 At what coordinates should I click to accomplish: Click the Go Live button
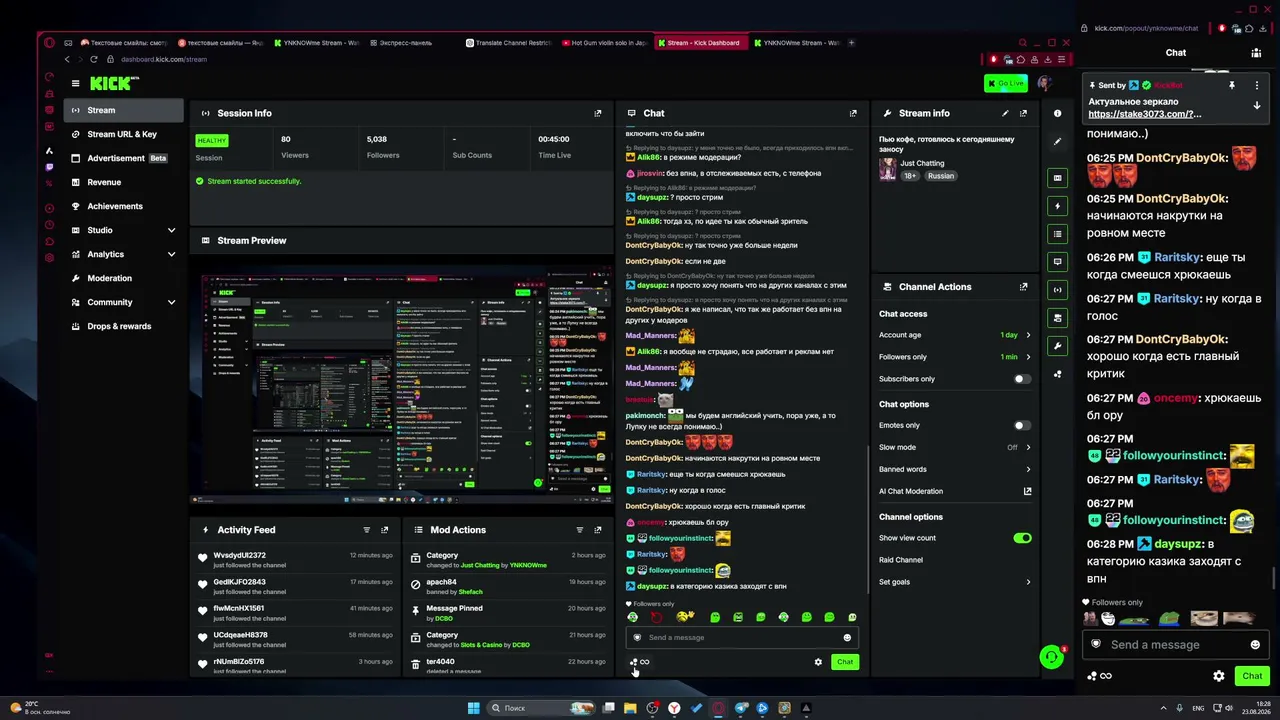tap(1005, 83)
